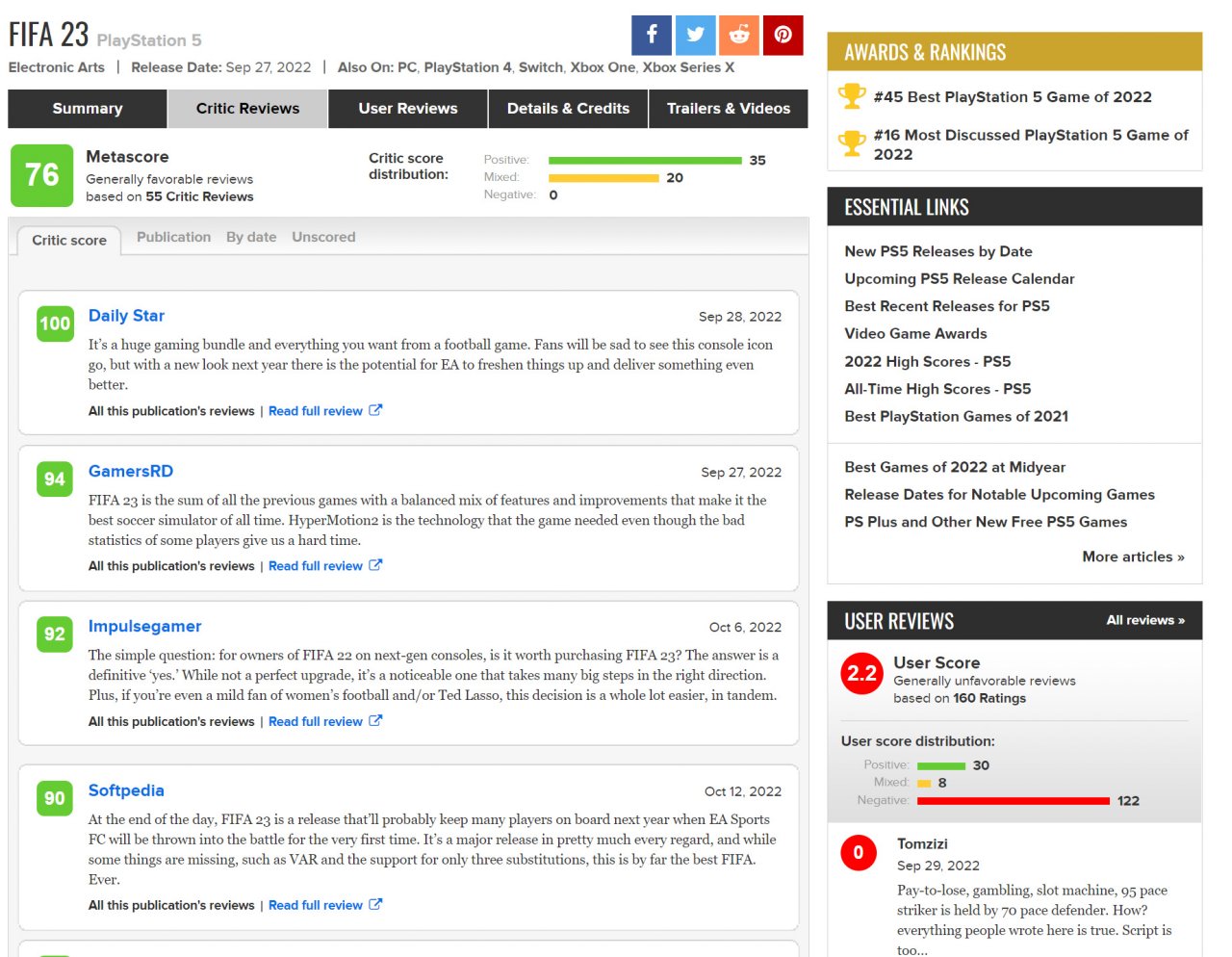This screenshot has height=957, width=1232.
Task: View Trailers & Videos tab
Action: [729, 109]
